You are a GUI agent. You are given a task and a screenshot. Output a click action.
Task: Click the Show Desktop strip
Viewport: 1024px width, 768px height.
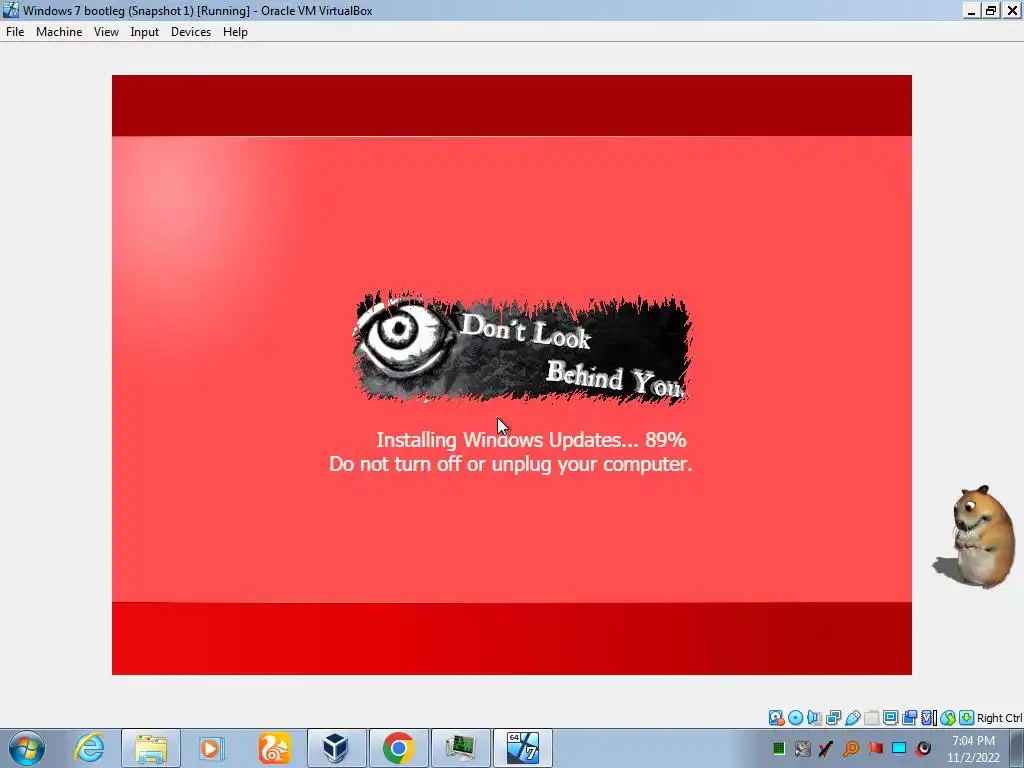pos(1017,749)
